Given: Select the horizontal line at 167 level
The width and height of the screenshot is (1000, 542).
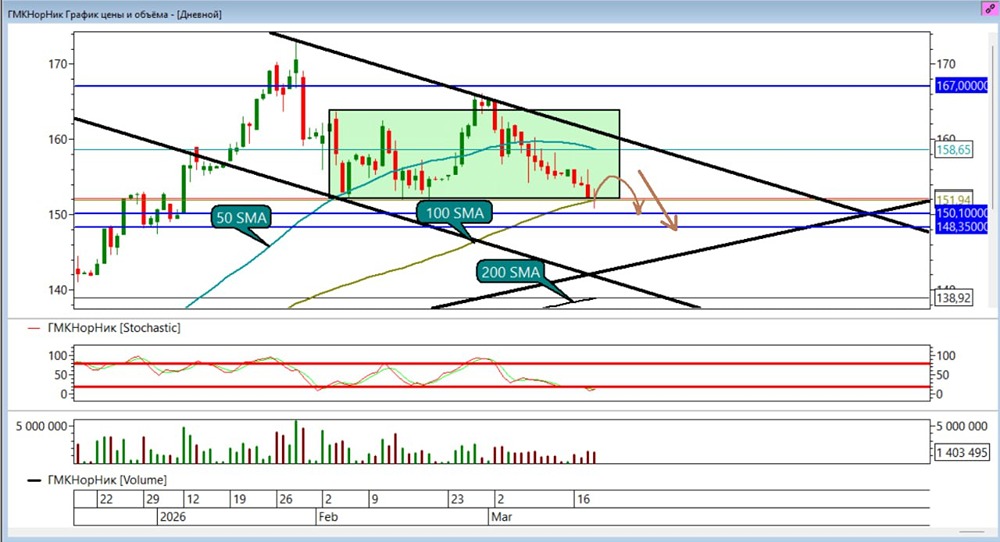Looking at the screenshot, I should click(x=501, y=85).
